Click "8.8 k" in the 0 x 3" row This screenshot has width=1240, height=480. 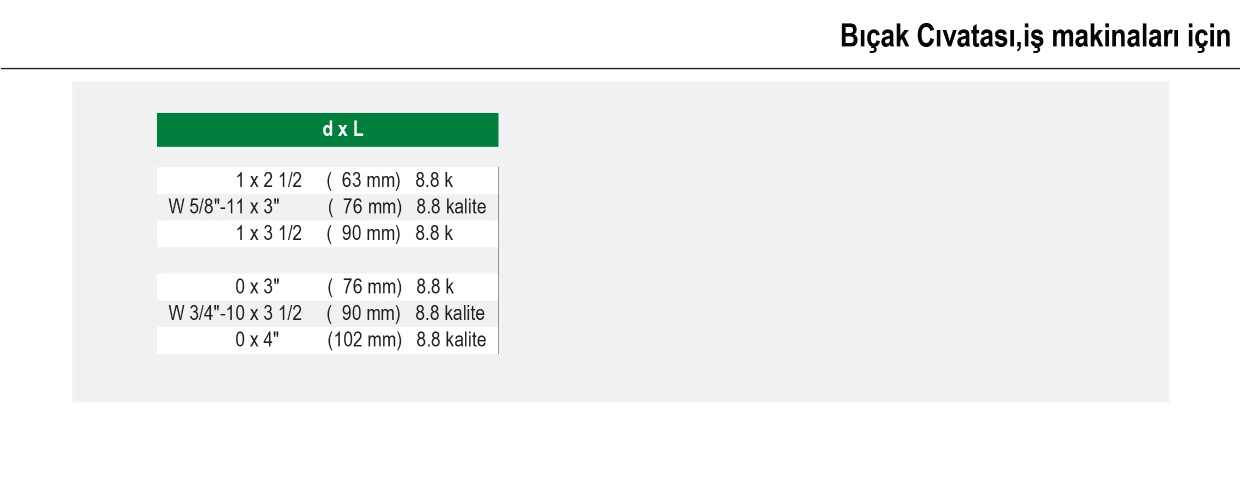(x=435, y=287)
